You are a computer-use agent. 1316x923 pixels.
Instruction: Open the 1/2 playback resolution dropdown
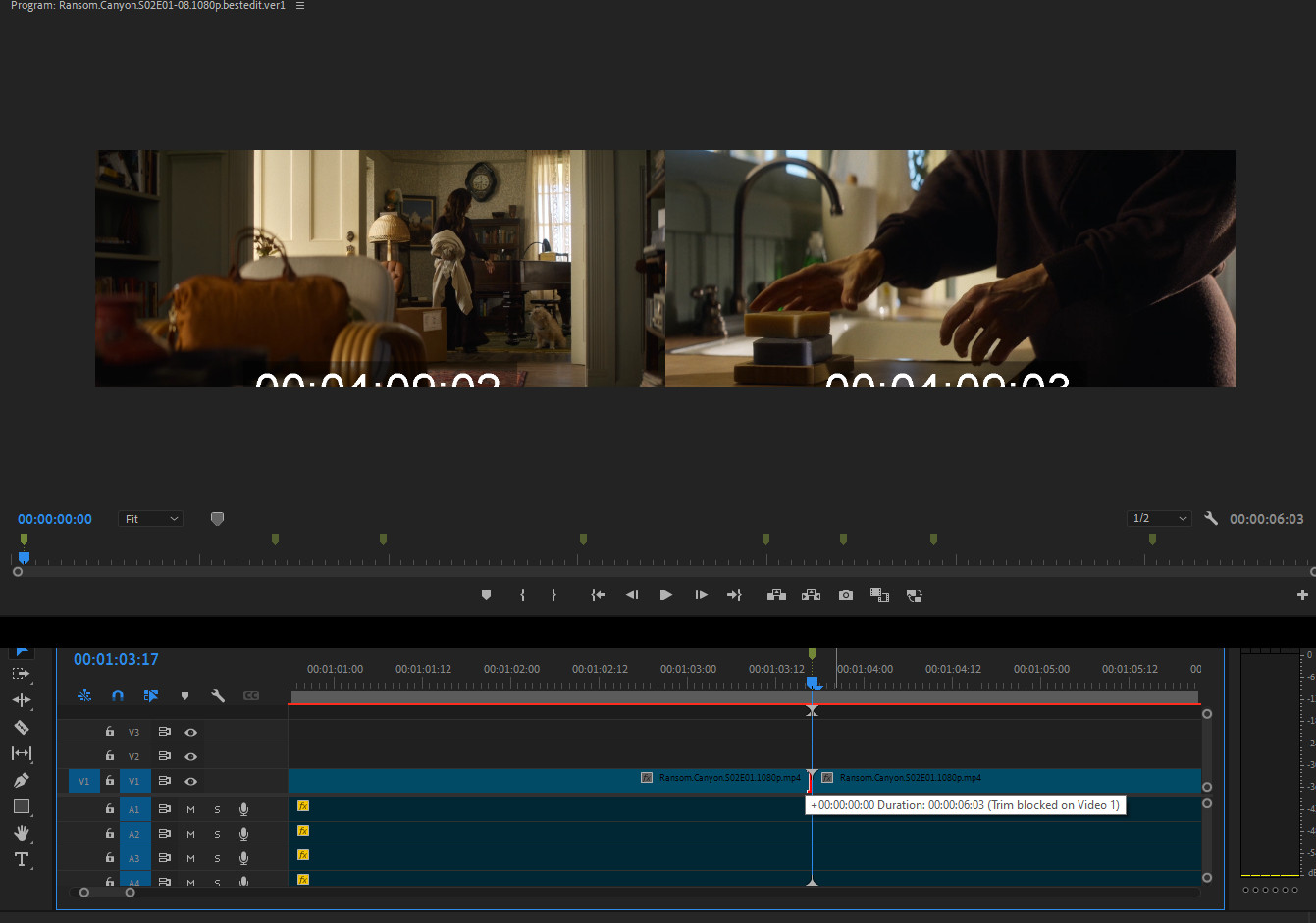point(1159,519)
